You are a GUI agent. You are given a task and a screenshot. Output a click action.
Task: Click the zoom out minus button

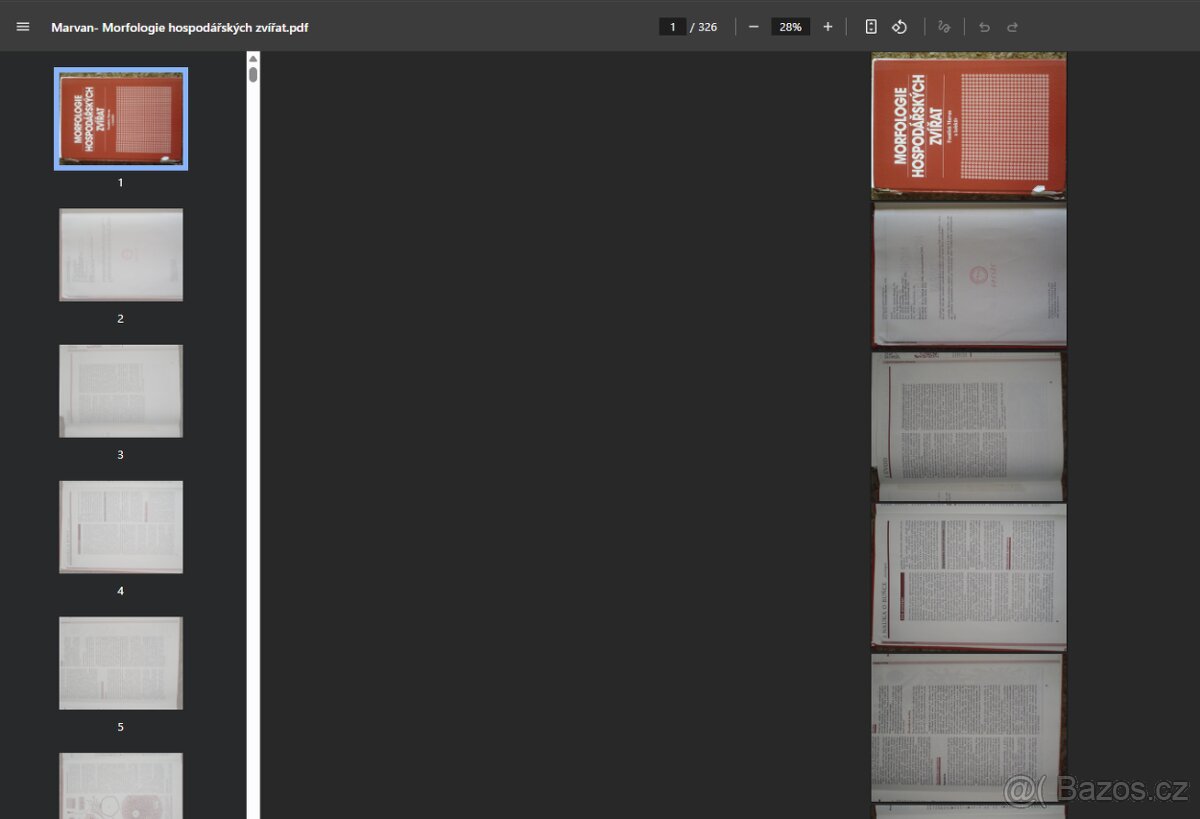(x=753, y=27)
